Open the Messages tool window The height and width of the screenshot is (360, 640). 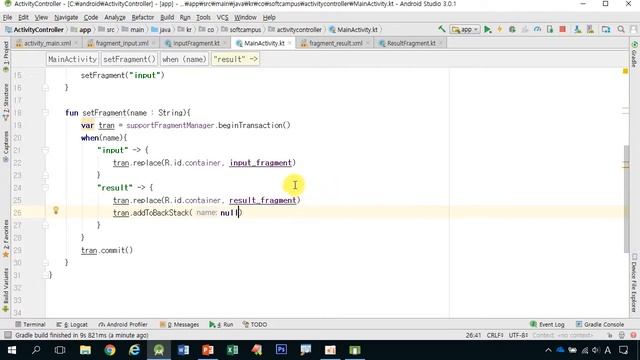click(x=179, y=324)
